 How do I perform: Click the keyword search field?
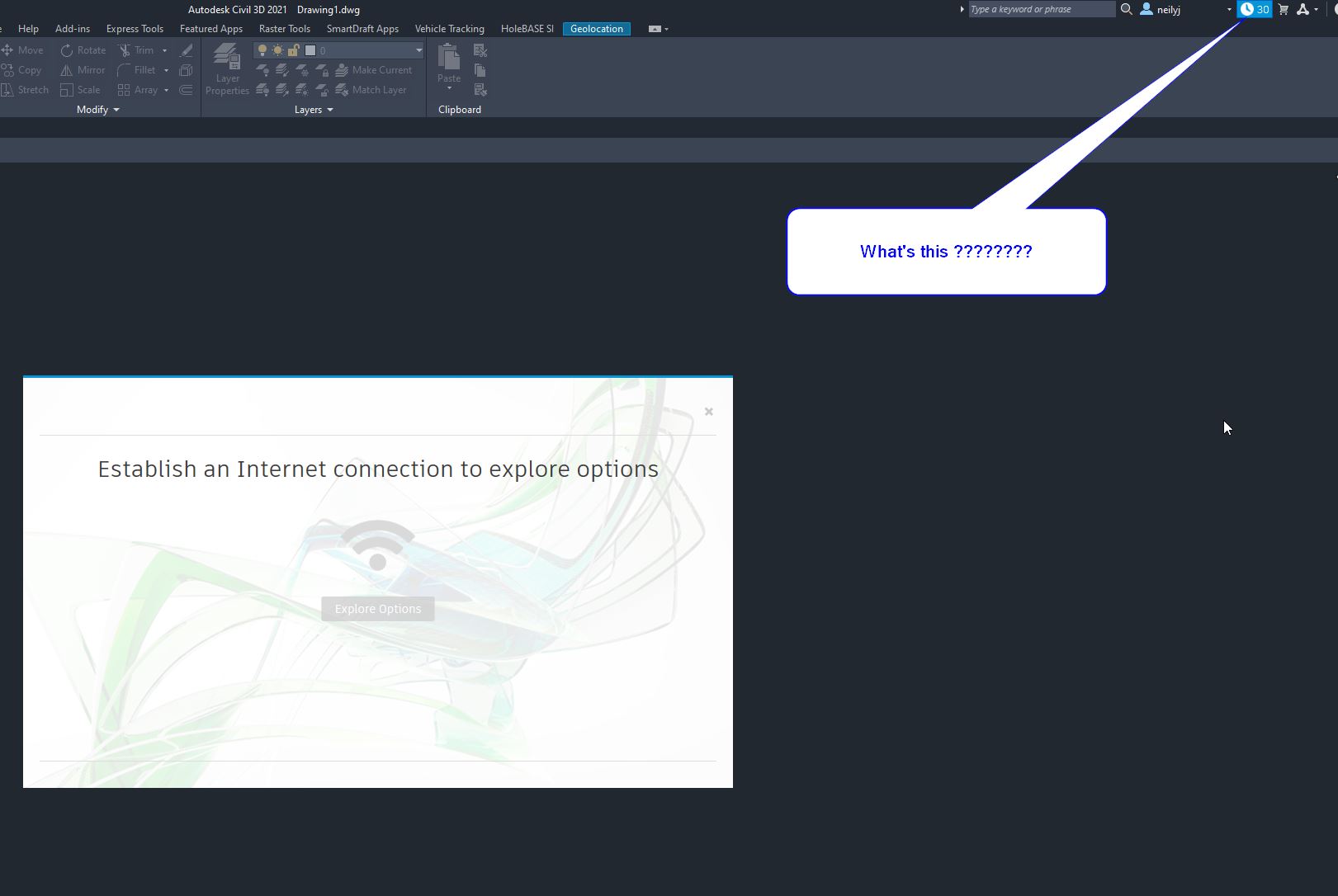point(1040,9)
